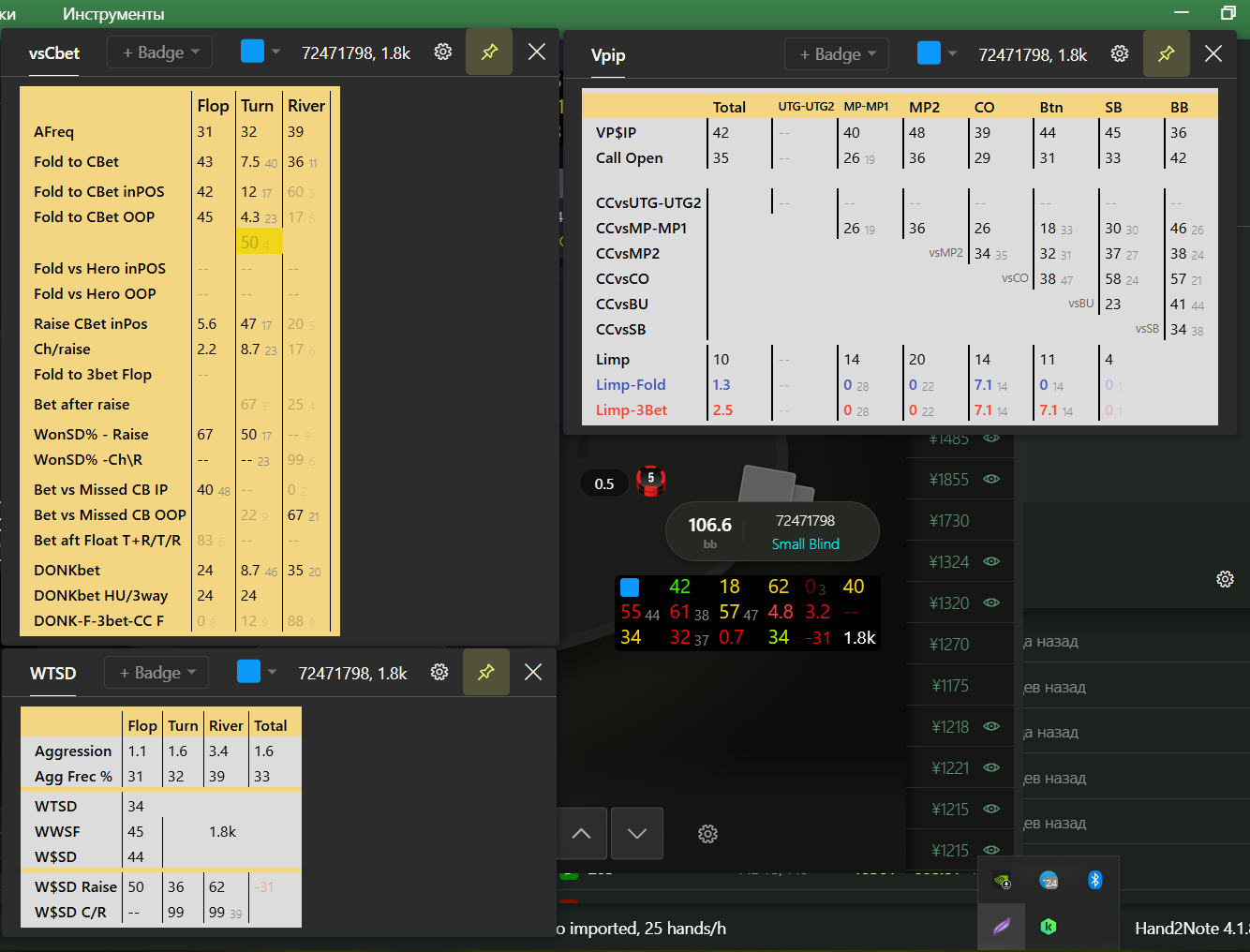This screenshot has width=1250, height=952.
Task: Open color arrow next to vsCbet swatch
Action: click(x=275, y=52)
